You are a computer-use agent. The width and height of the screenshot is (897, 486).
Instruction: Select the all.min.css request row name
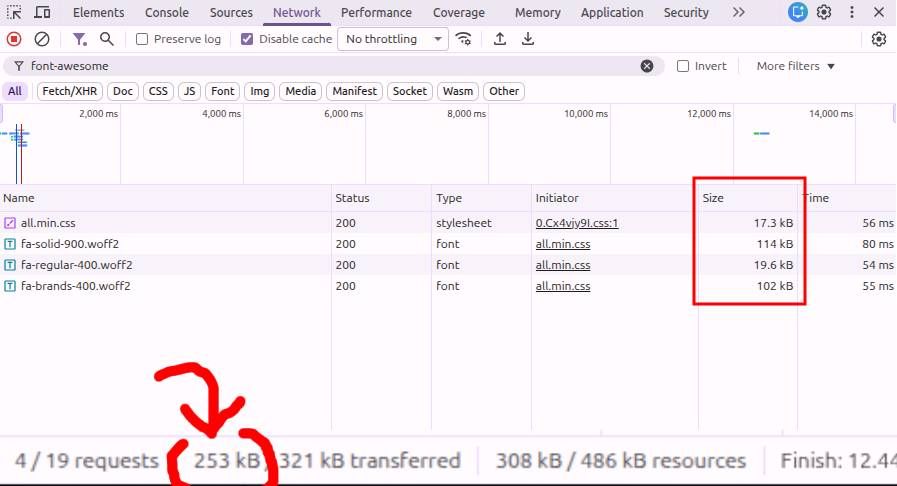point(48,223)
